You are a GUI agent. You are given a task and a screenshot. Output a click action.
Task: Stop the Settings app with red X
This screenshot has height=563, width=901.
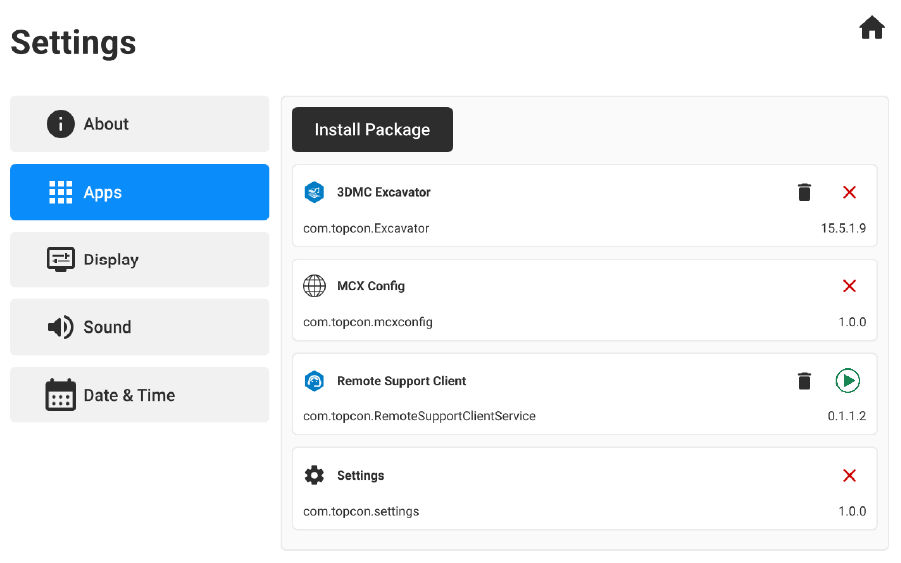click(x=849, y=476)
